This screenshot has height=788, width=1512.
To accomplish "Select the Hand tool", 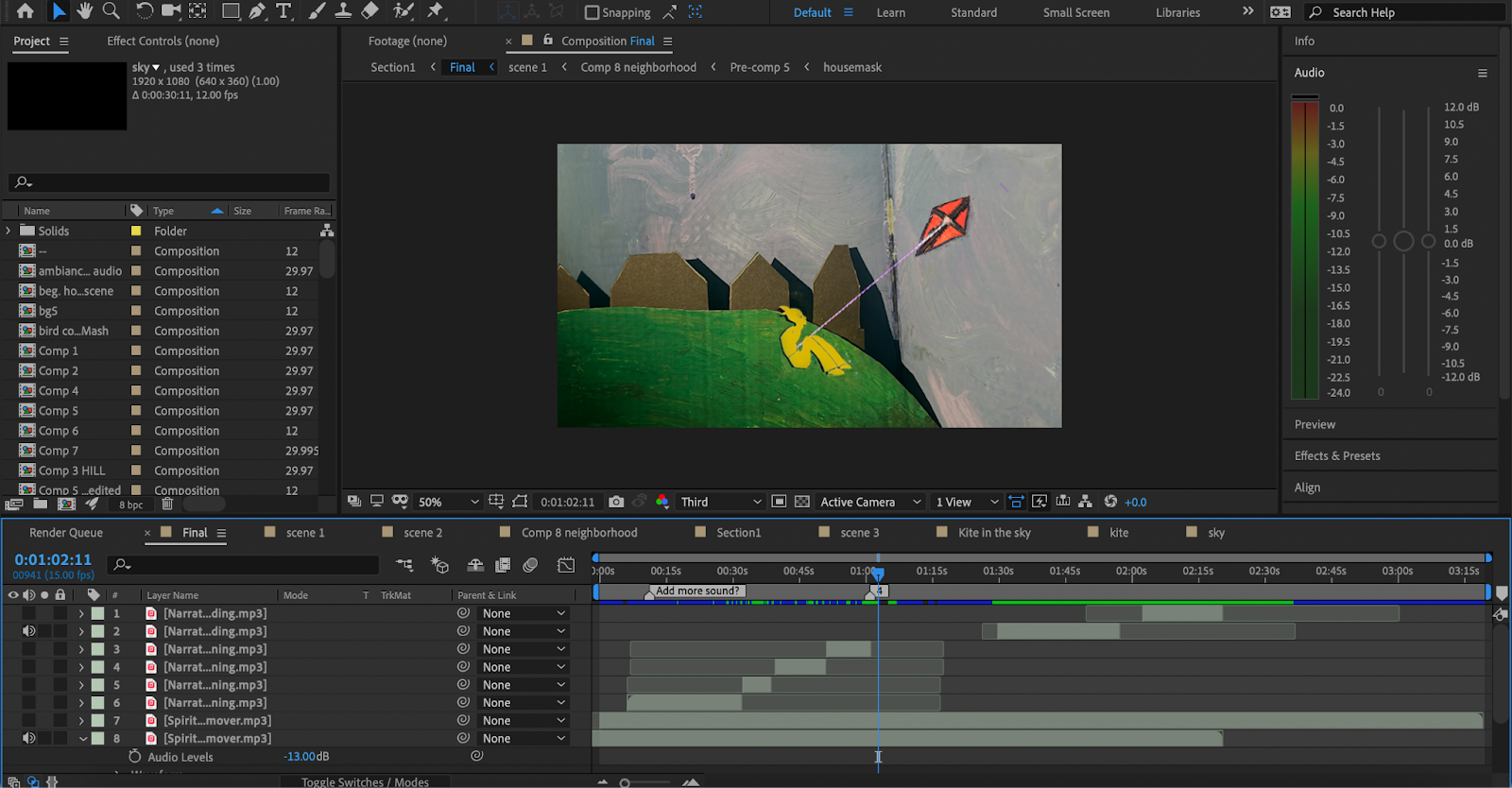I will point(85,11).
